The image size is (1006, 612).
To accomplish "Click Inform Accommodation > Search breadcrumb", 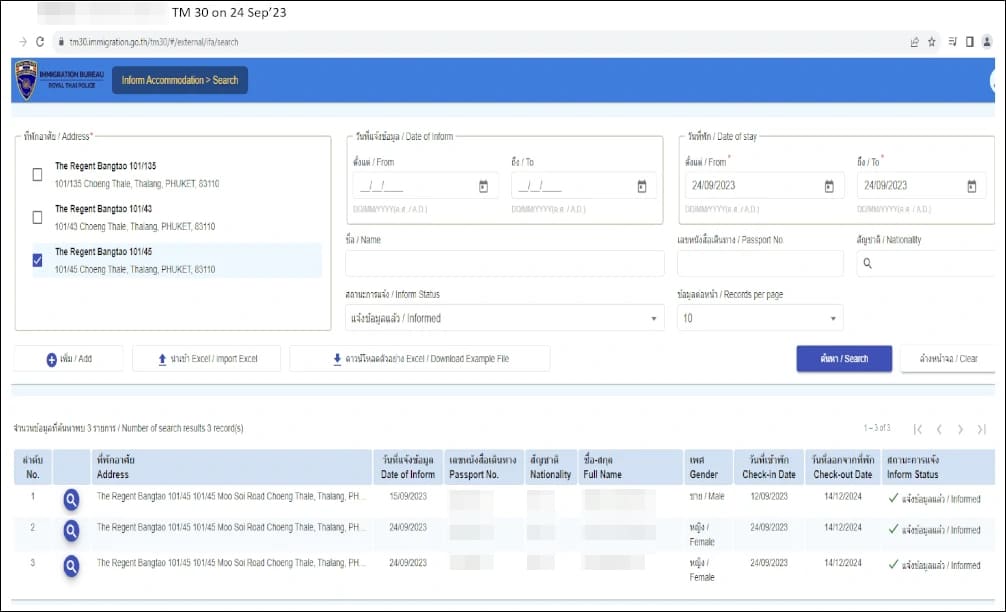I will (180, 80).
